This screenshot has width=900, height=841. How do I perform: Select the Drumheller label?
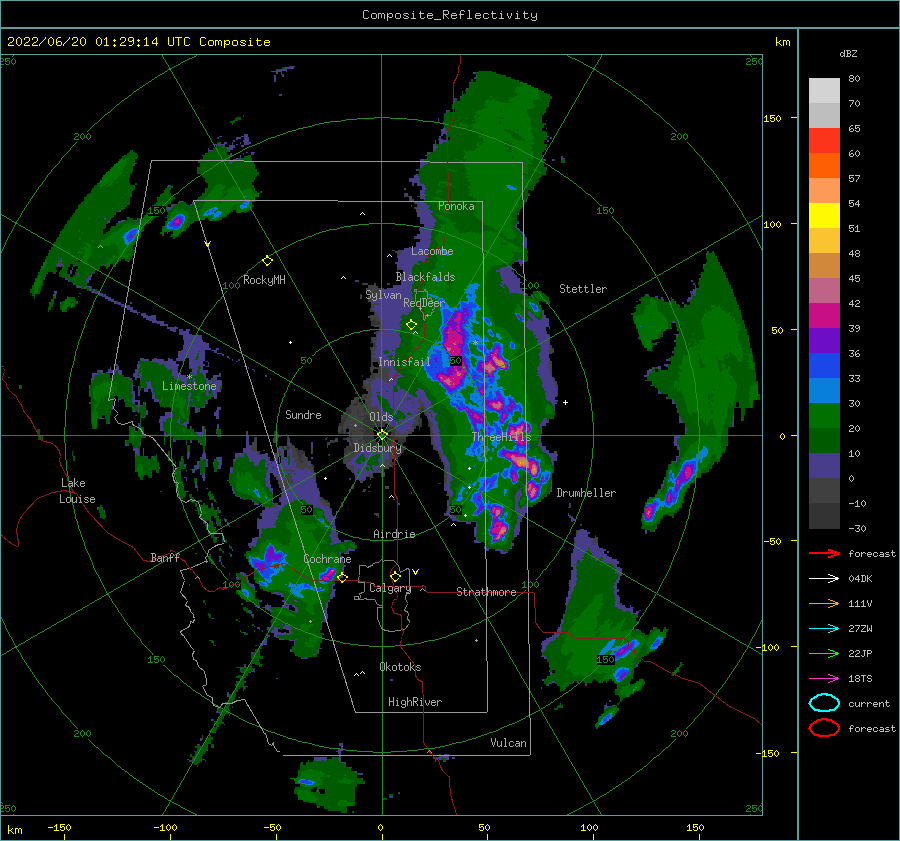[x=586, y=493]
